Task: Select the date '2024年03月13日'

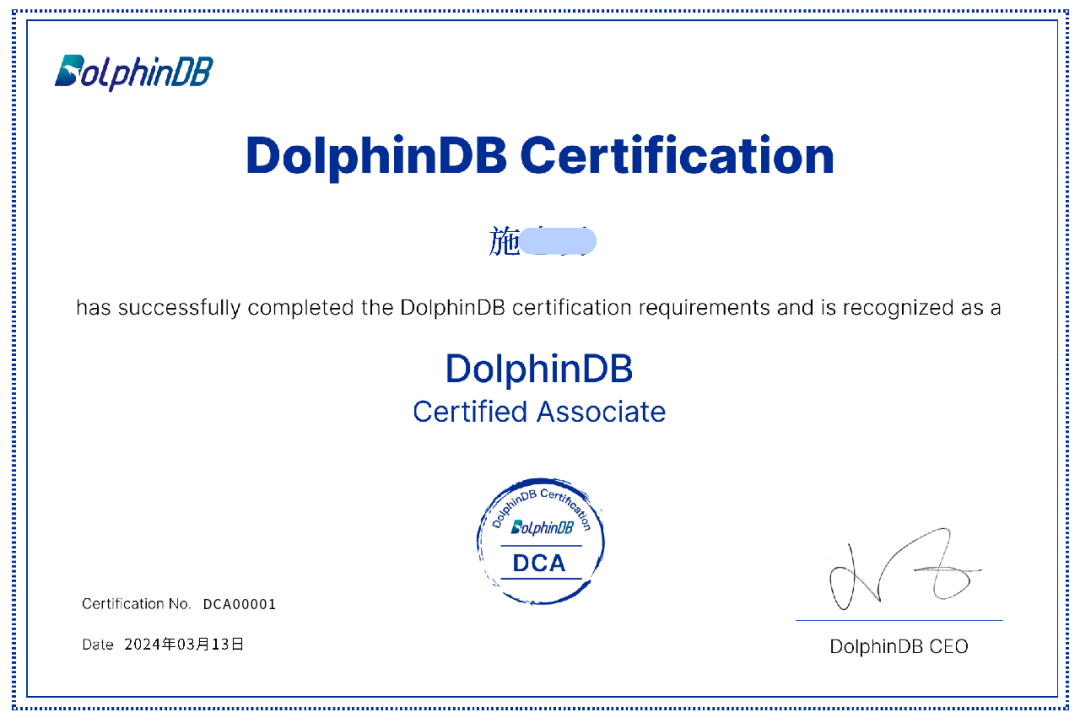Action: tap(184, 645)
